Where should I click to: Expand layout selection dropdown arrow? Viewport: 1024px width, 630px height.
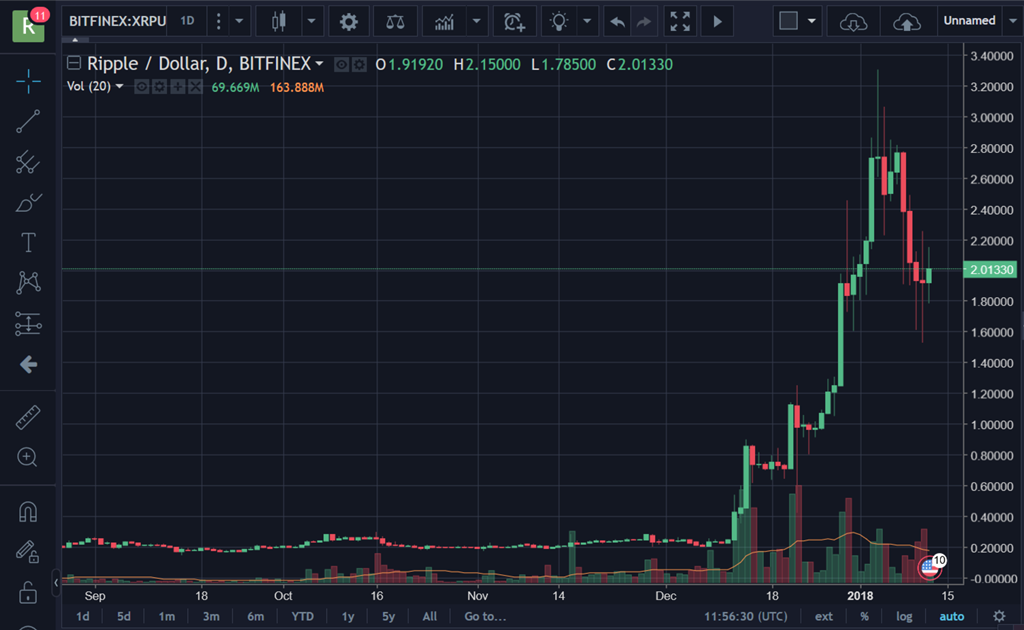(812, 22)
